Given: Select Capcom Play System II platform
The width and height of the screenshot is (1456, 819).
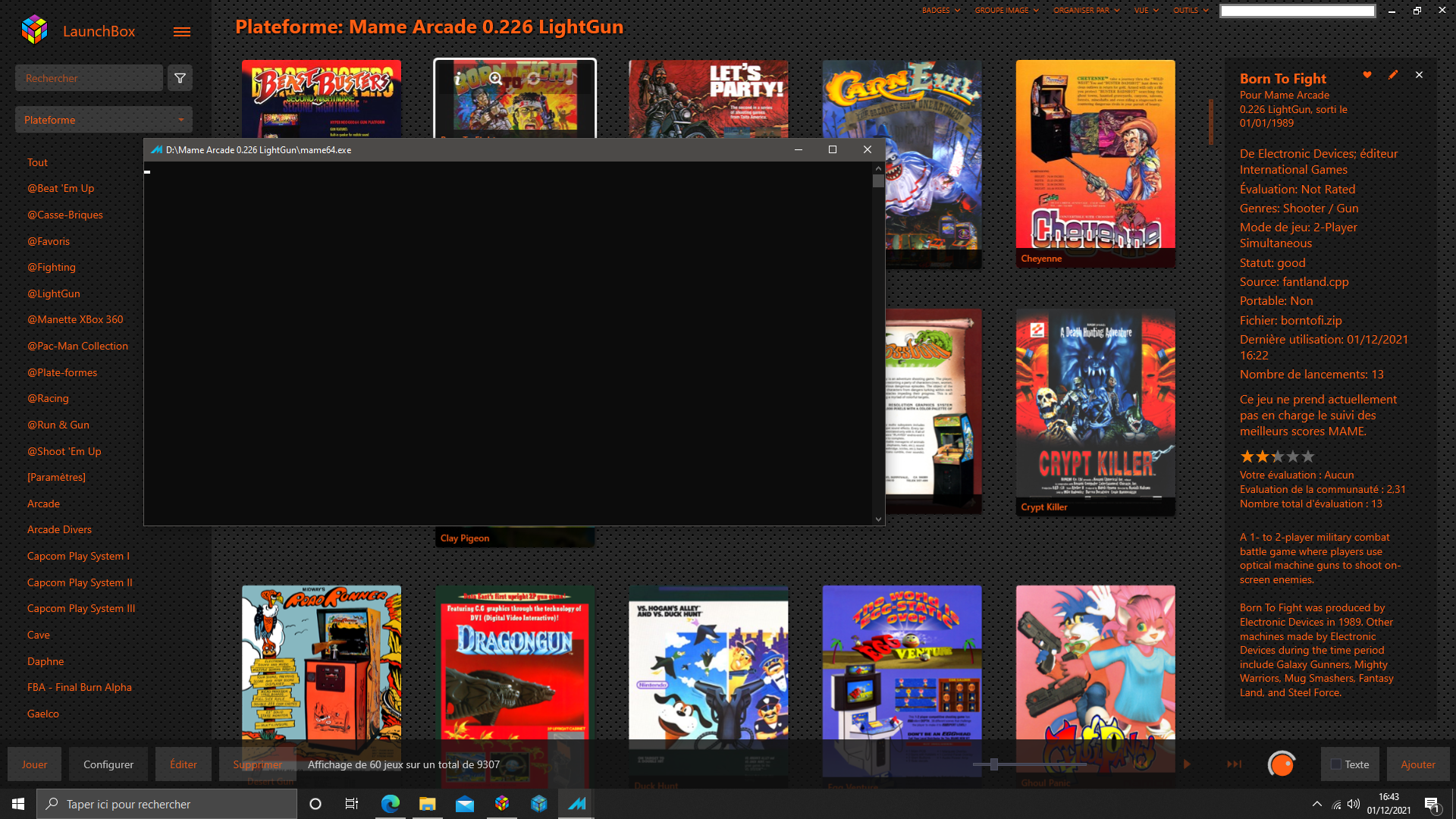Looking at the screenshot, I should pos(80,582).
